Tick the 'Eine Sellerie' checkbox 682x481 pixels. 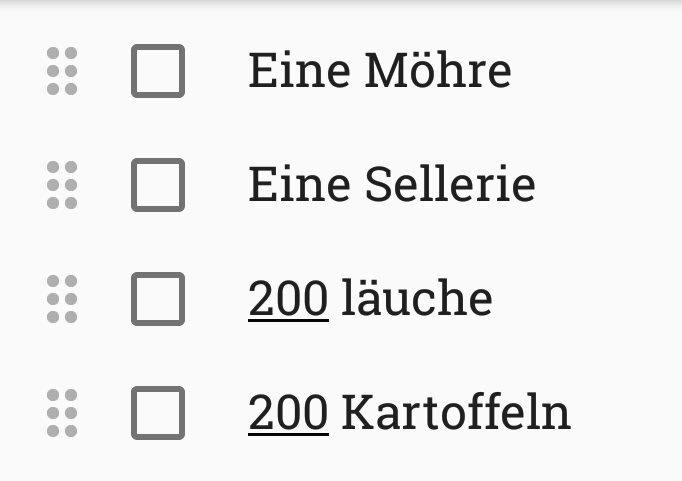tap(158, 185)
